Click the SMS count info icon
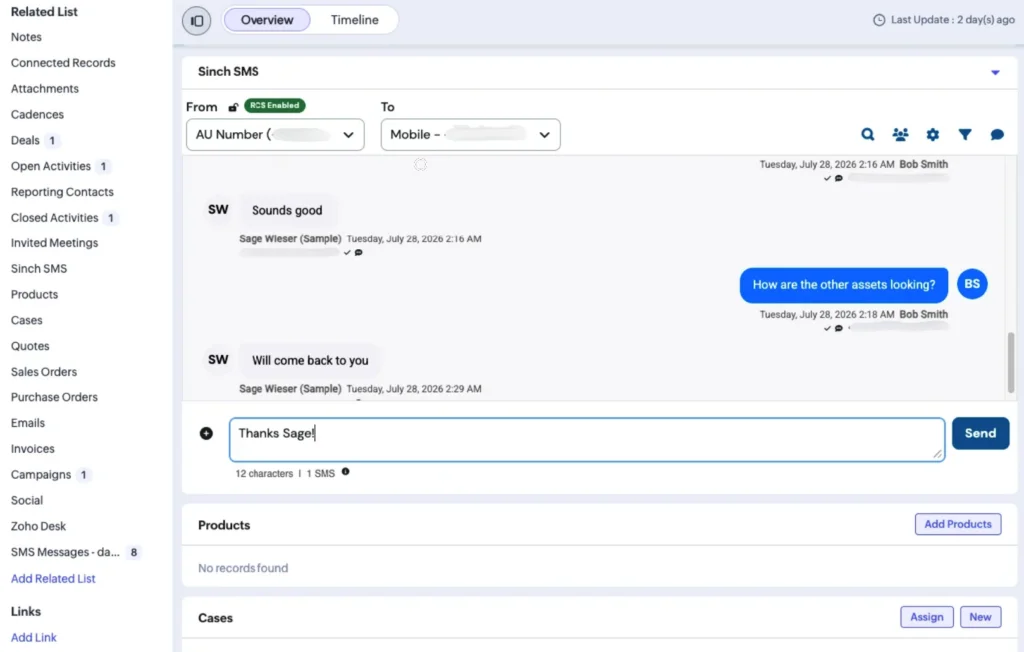Viewport: 1024px width, 652px height. click(x=345, y=472)
